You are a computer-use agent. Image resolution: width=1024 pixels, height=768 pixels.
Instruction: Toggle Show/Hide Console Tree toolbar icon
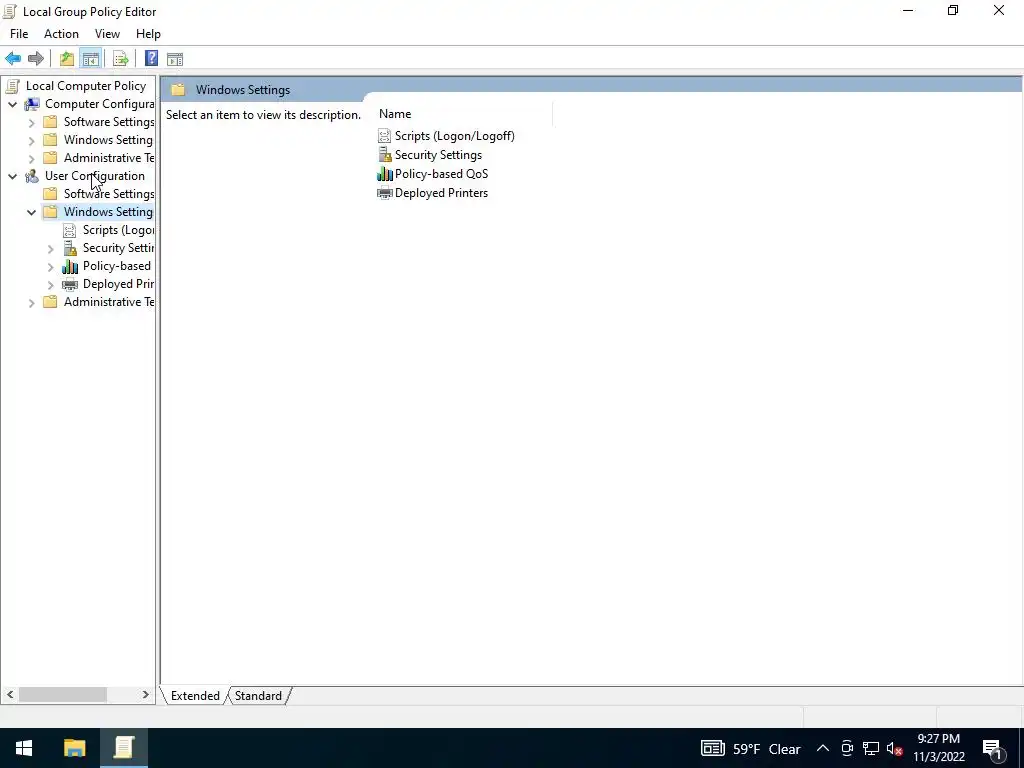(91, 59)
